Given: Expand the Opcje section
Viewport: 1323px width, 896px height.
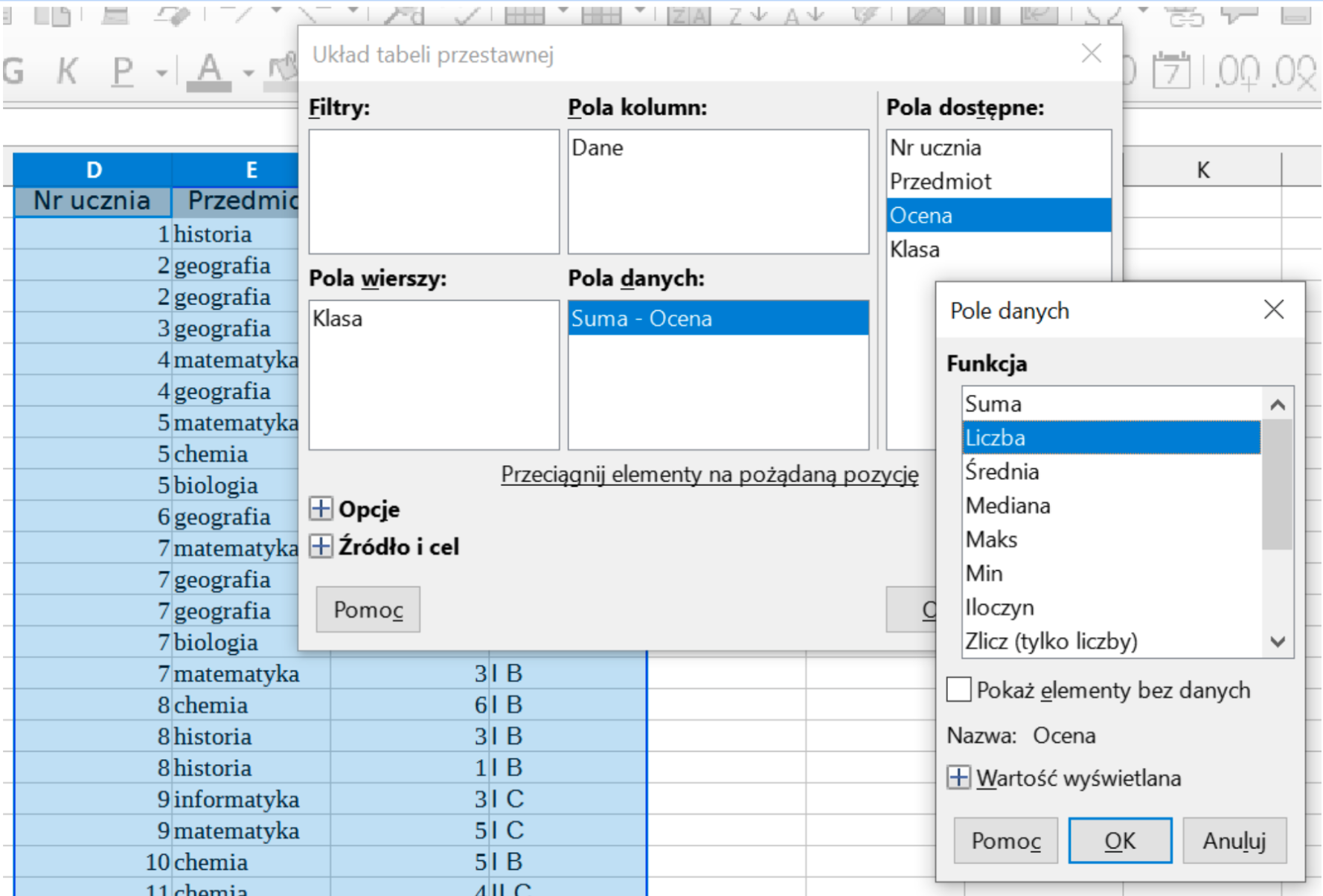Looking at the screenshot, I should (321, 509).
